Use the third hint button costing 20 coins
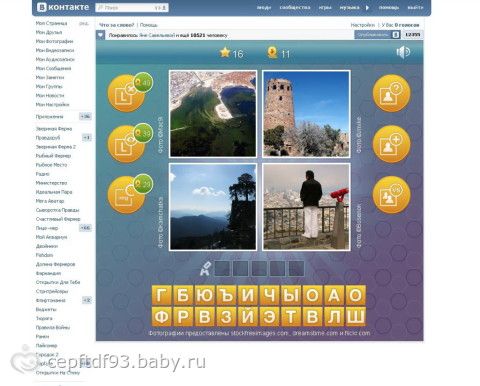 (127, 194)
